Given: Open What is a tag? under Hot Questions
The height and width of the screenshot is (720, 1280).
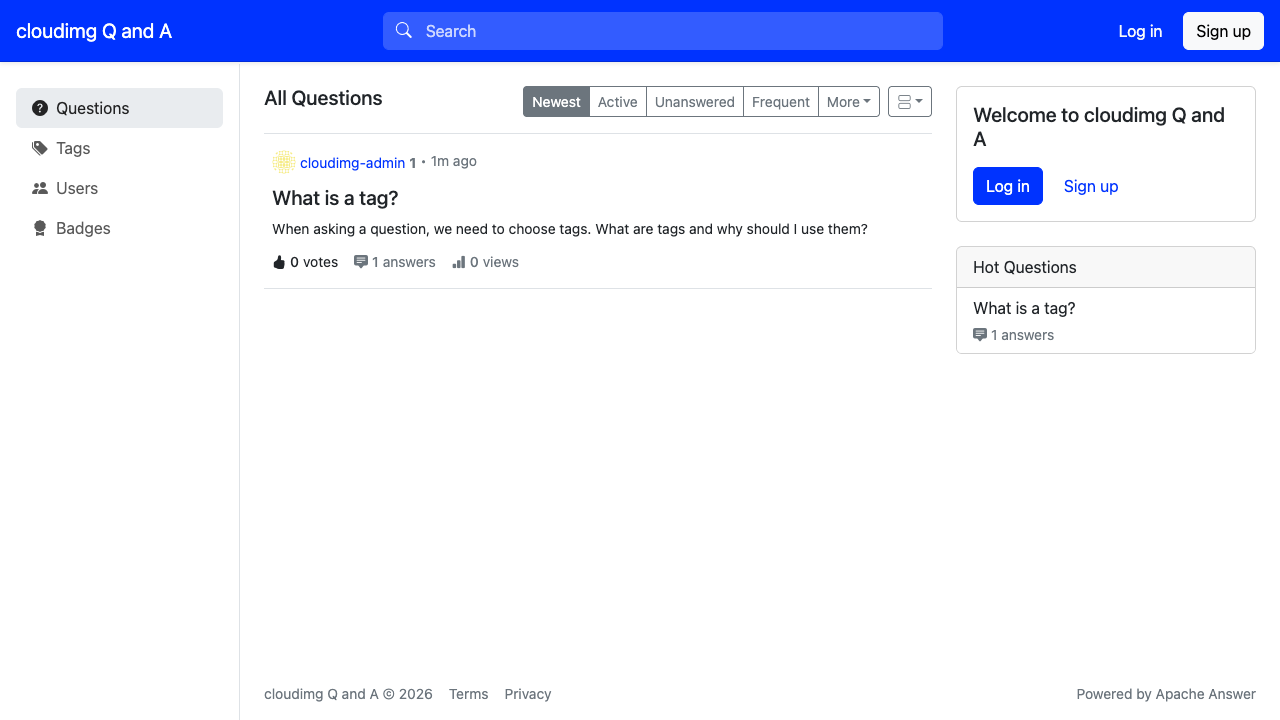Looking at the screenshot, I should tap(1024, 308).
